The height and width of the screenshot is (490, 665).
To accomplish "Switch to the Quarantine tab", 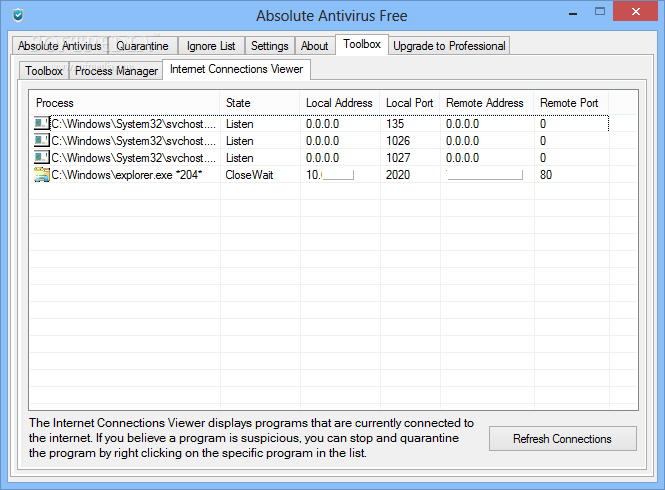I will point(142,46).
